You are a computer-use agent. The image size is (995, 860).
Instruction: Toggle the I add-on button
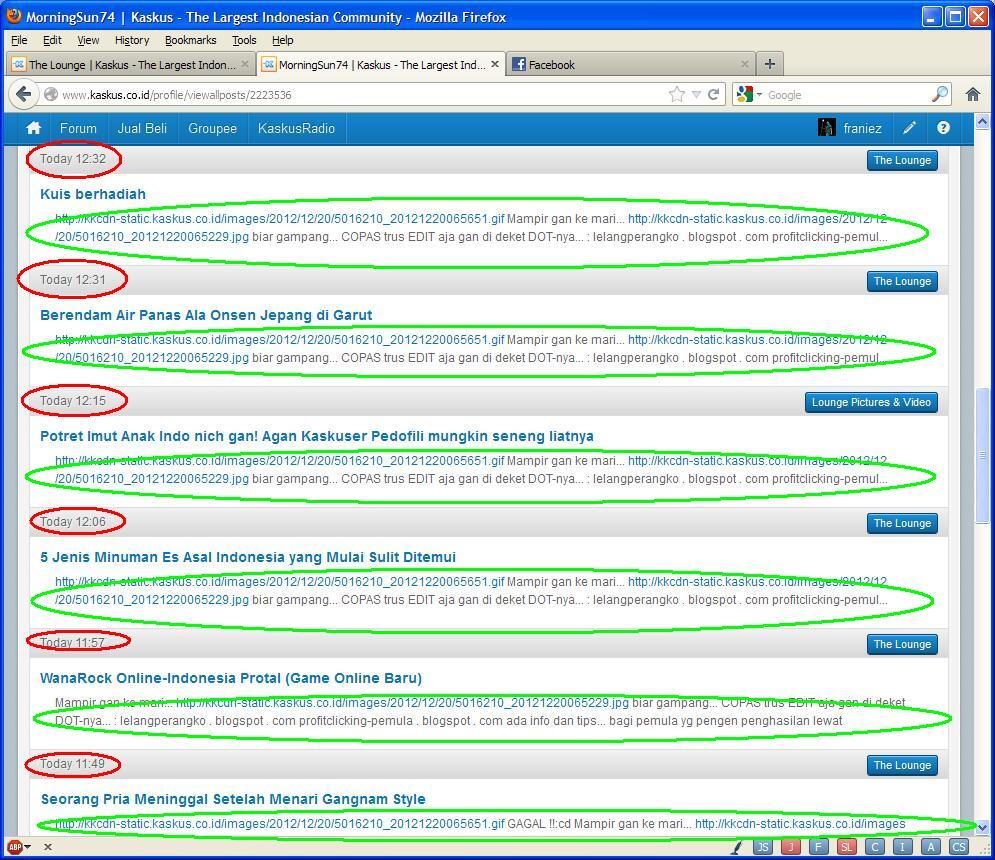coord(902,847)
